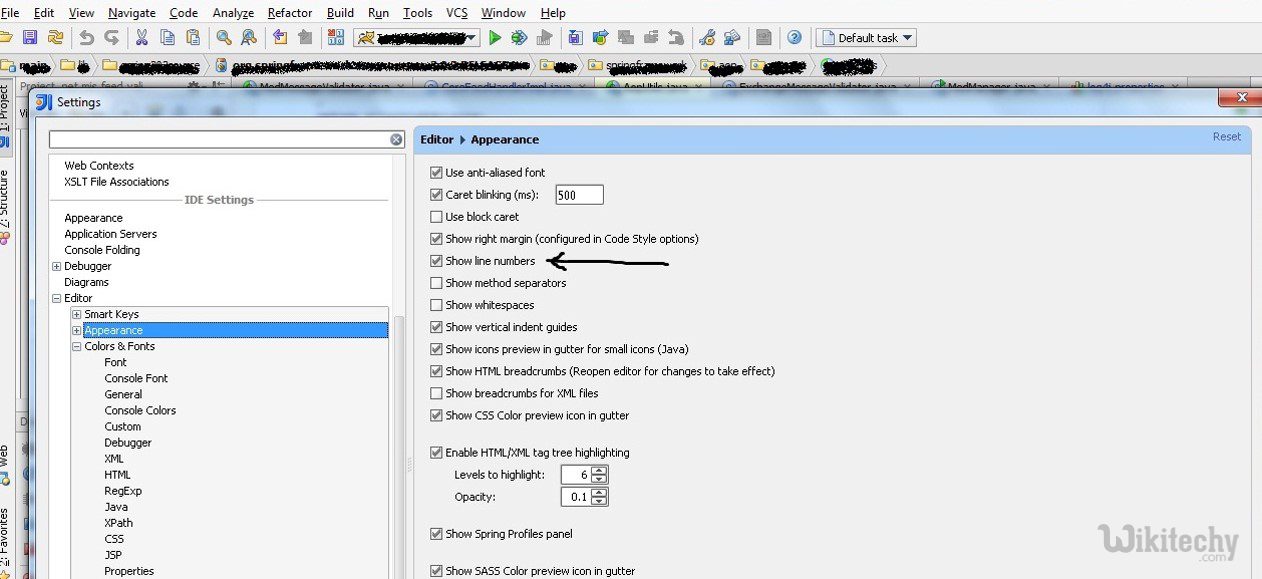The width and height of the screenshot is (1262, 579).
Task: Toggle Show whitespaces checkbox
Action: pos(436,305)
